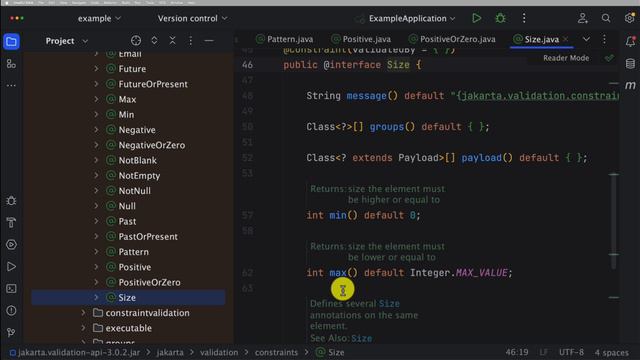Click the editor vertical scrollbar
Screen dimensions: 640x360
[x=614, y=220]
